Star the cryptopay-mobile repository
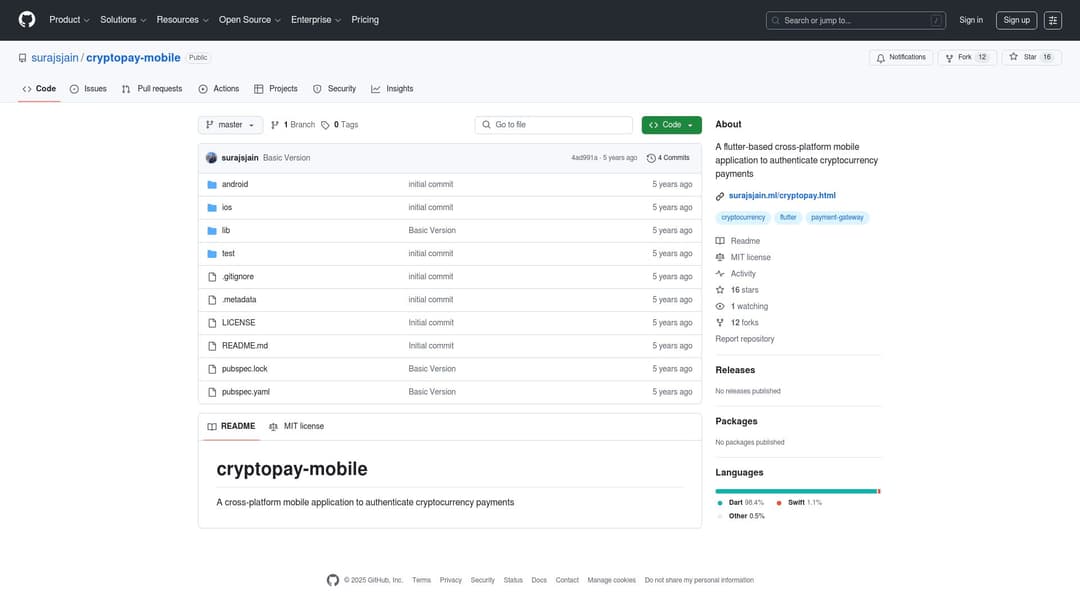The image size is (1080, 608). coord(1031,58)
